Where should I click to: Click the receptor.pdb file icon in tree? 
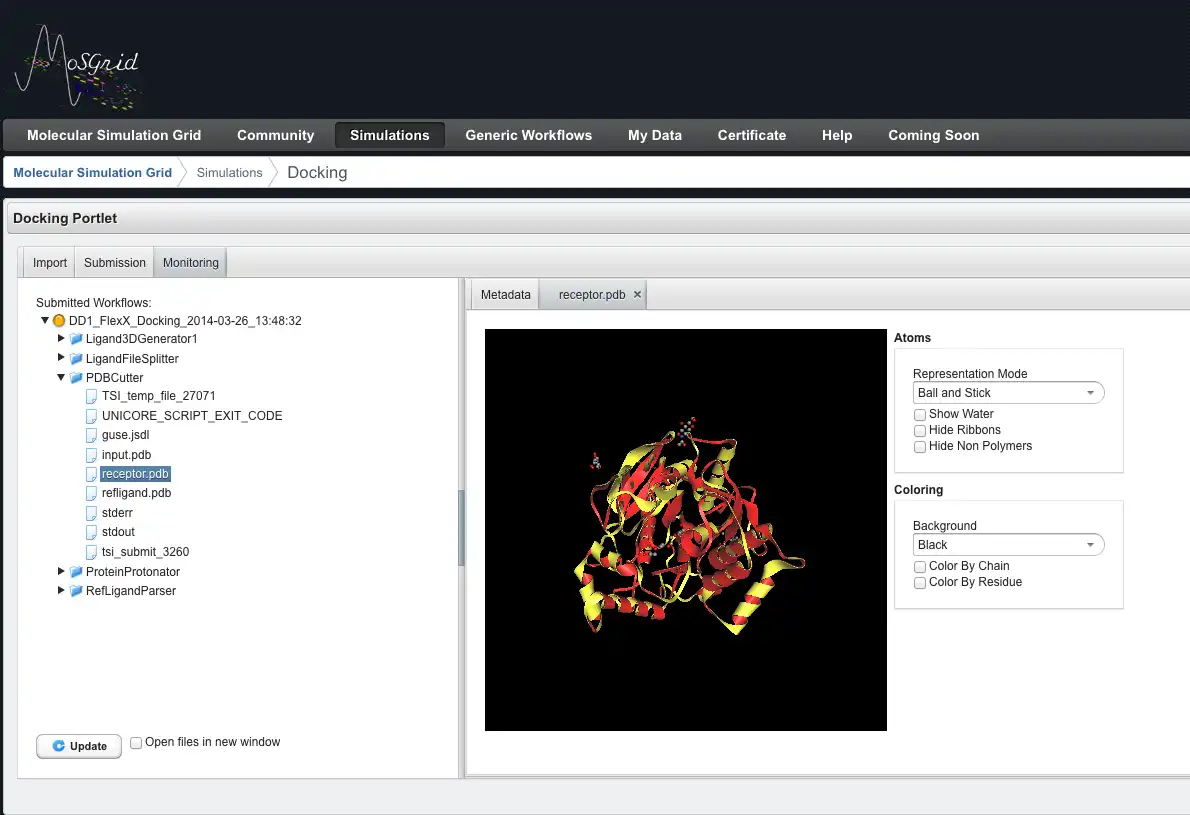click(92, 474)
